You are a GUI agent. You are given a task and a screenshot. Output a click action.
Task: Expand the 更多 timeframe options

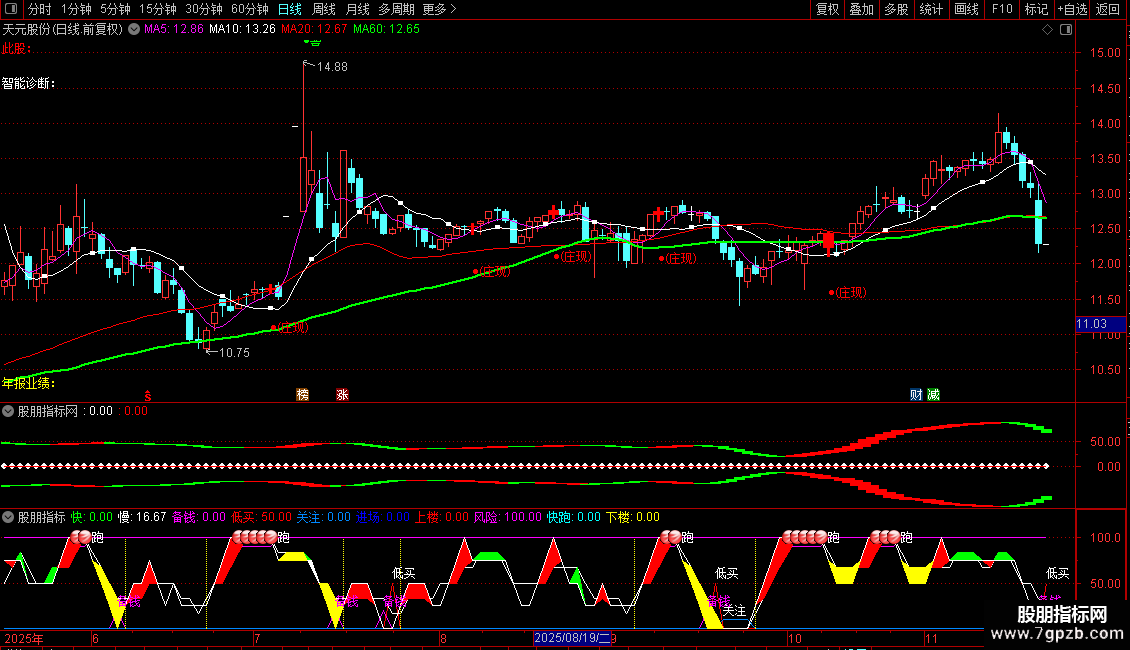point(440,9)
